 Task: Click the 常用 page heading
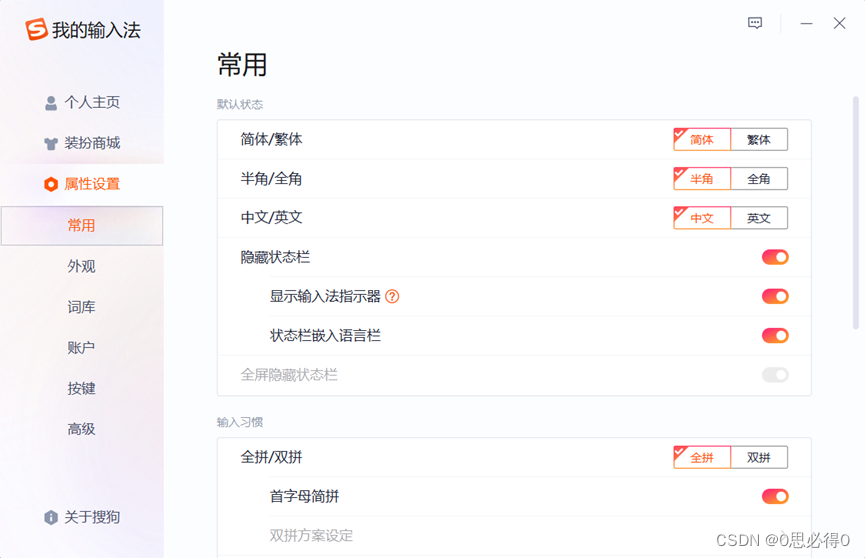pyautogui.click(x=242, y=65)
